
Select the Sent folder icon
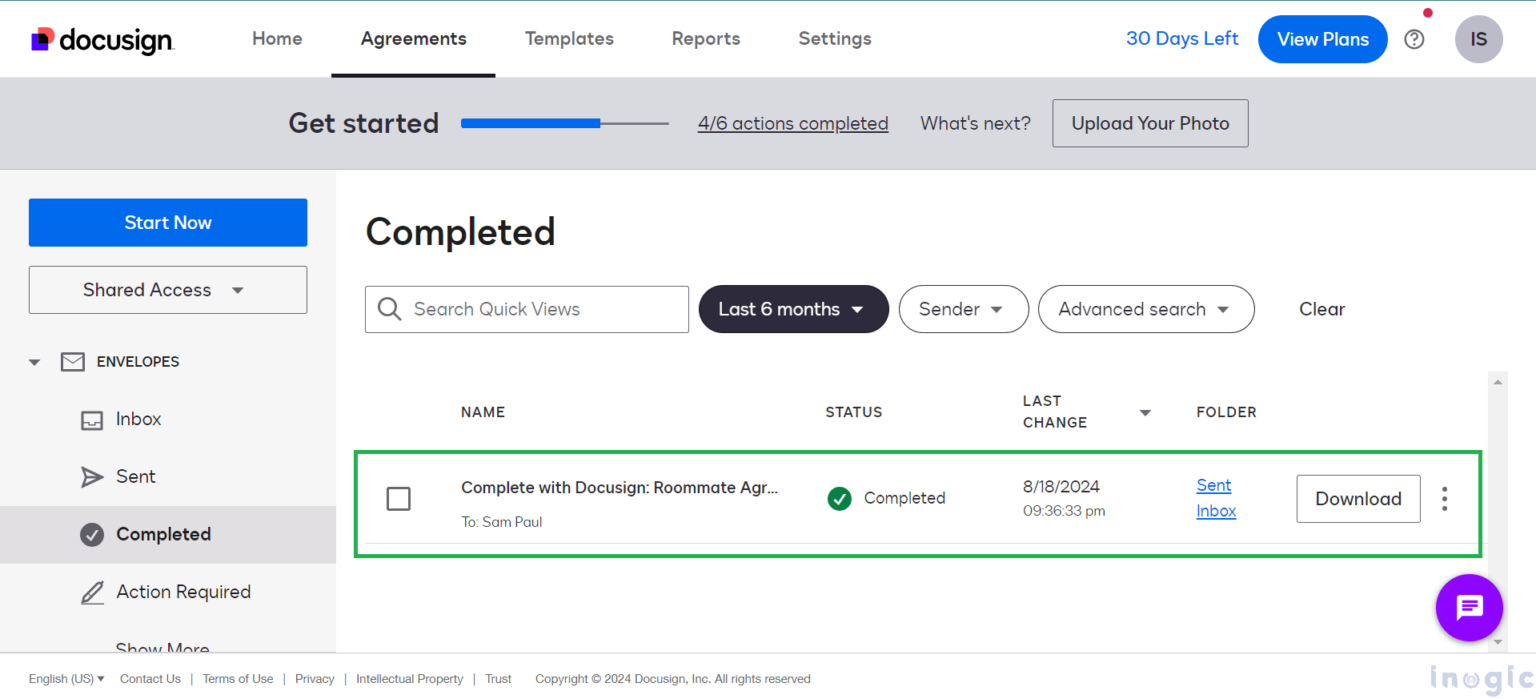point(92,476)
